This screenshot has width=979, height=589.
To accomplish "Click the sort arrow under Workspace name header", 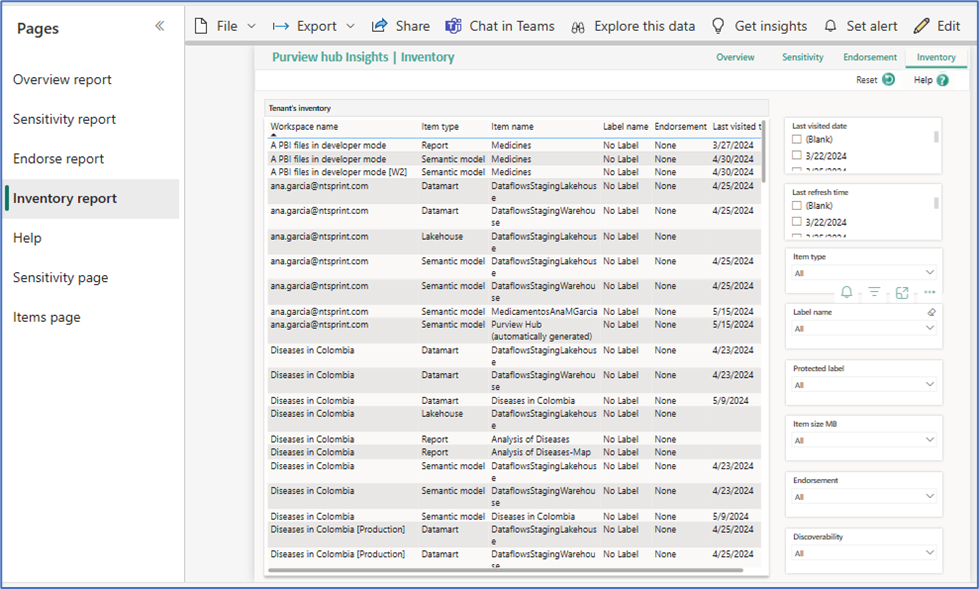I will [273, 135].
